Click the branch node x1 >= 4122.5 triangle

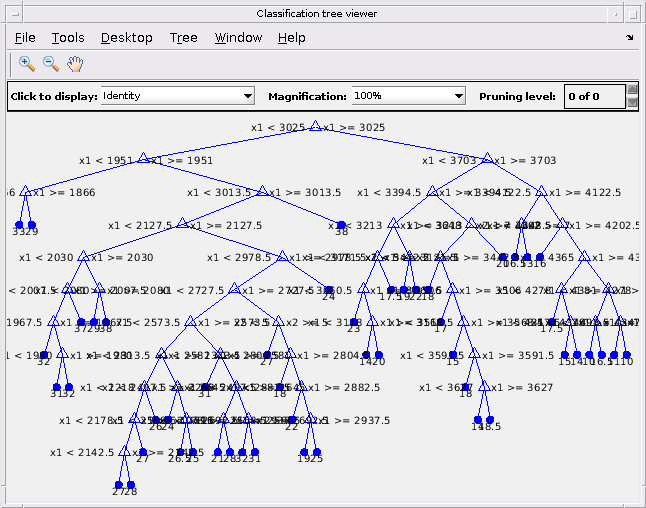(541, 191)
